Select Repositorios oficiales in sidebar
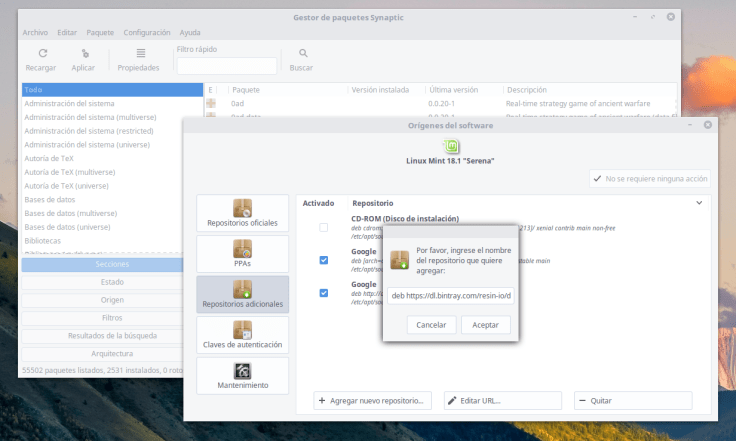The width and height of the screenshot is (736, 441). coord(242,213)
